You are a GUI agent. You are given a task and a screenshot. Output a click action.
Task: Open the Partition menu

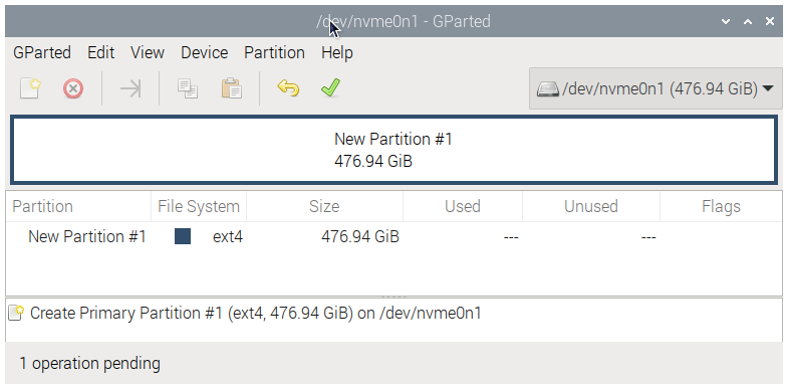coord(274,53)
